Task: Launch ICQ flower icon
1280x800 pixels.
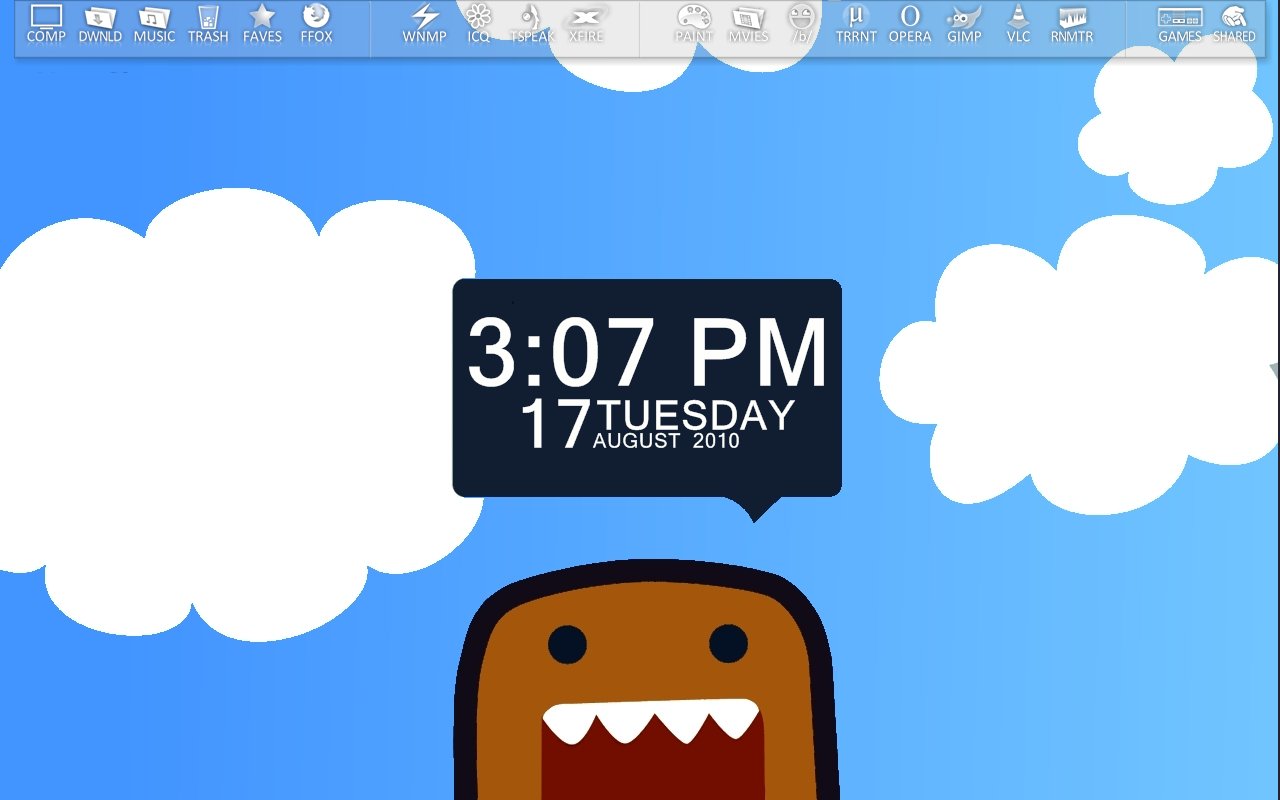Action: click(479, 24)
